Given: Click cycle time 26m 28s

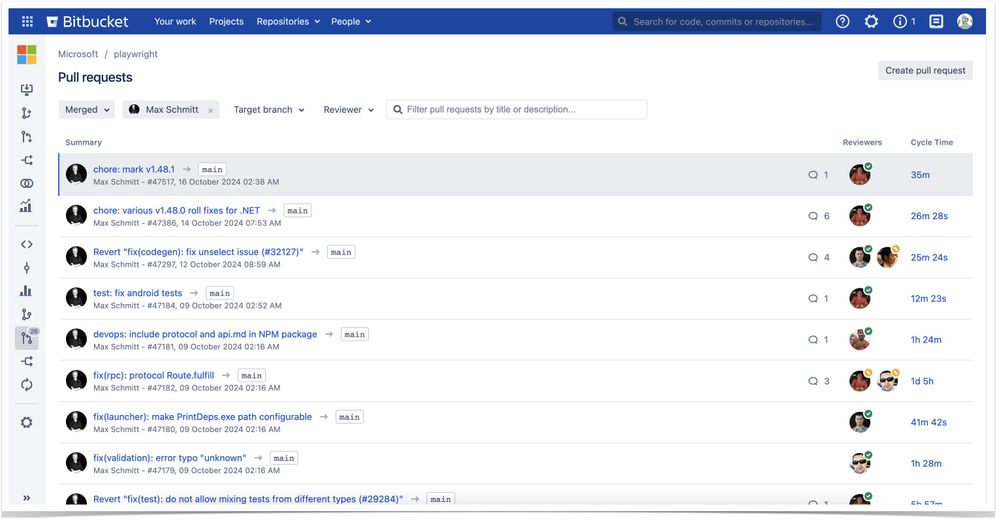Looking at the screenshot, I should pyautogui.click(x=929, y=216).
